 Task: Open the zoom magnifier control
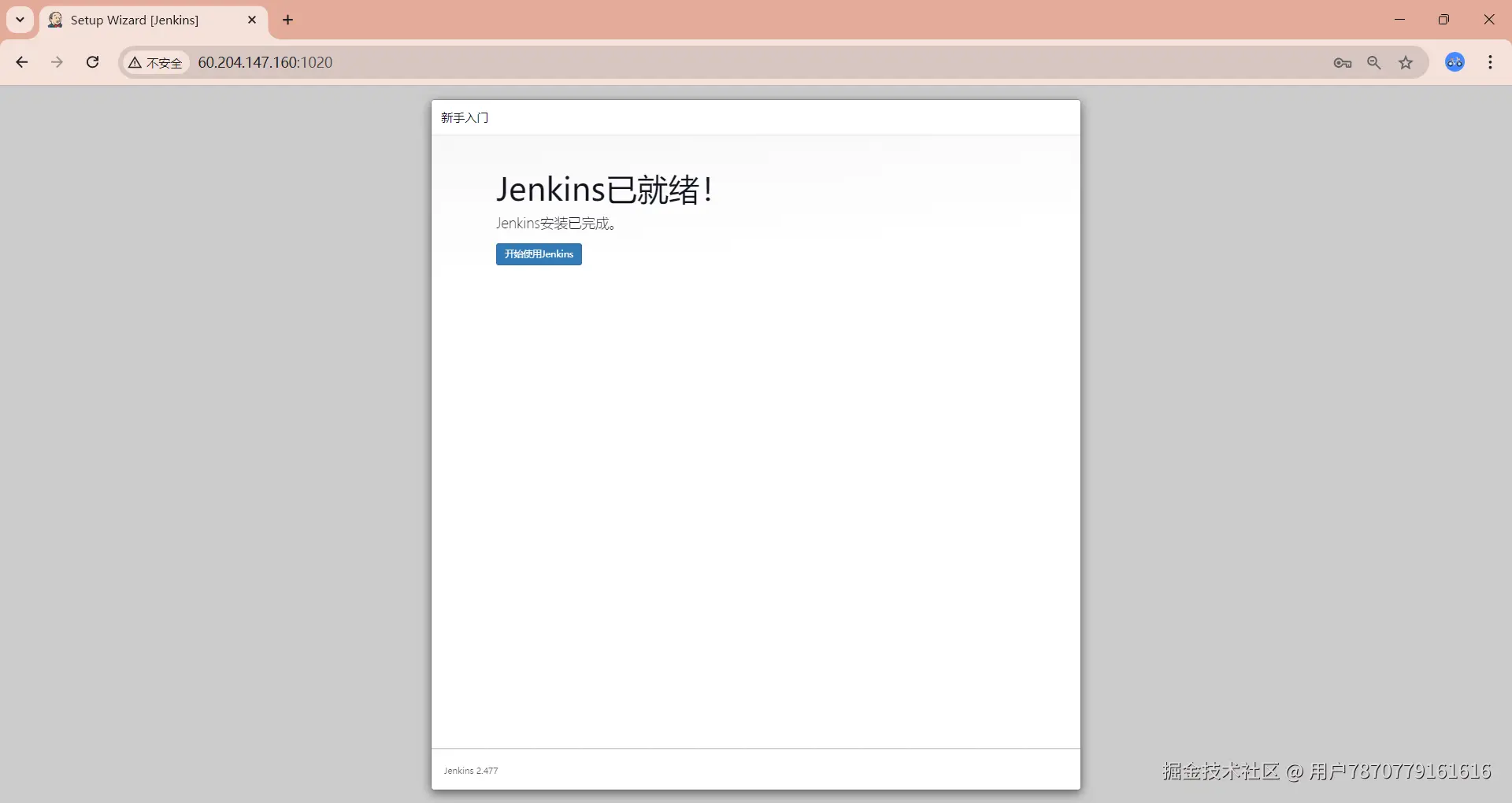point(1374,63)
